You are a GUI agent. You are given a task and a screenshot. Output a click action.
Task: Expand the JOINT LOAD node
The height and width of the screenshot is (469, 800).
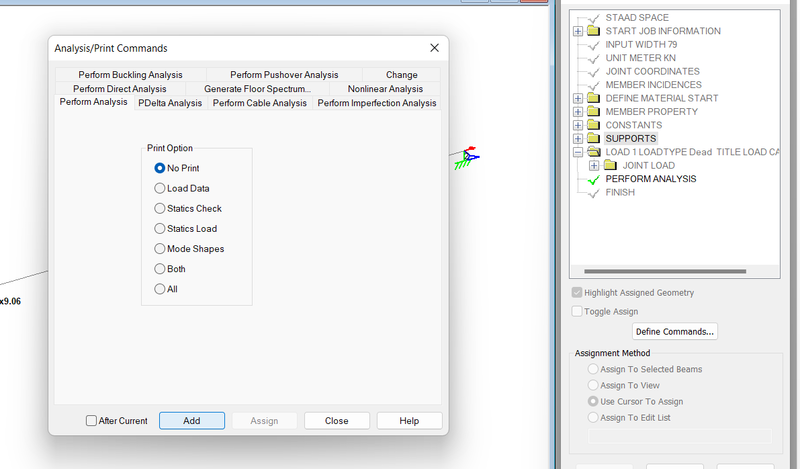coord(594,165)
